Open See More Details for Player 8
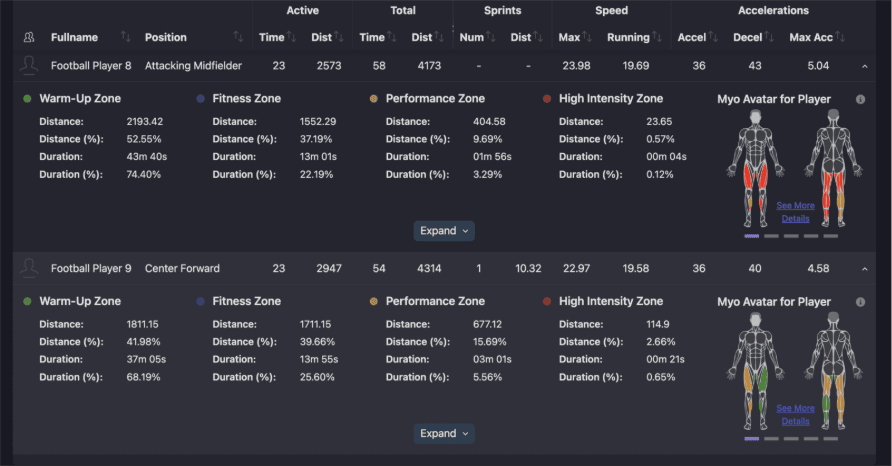892x466 pixels. [795, 212]
